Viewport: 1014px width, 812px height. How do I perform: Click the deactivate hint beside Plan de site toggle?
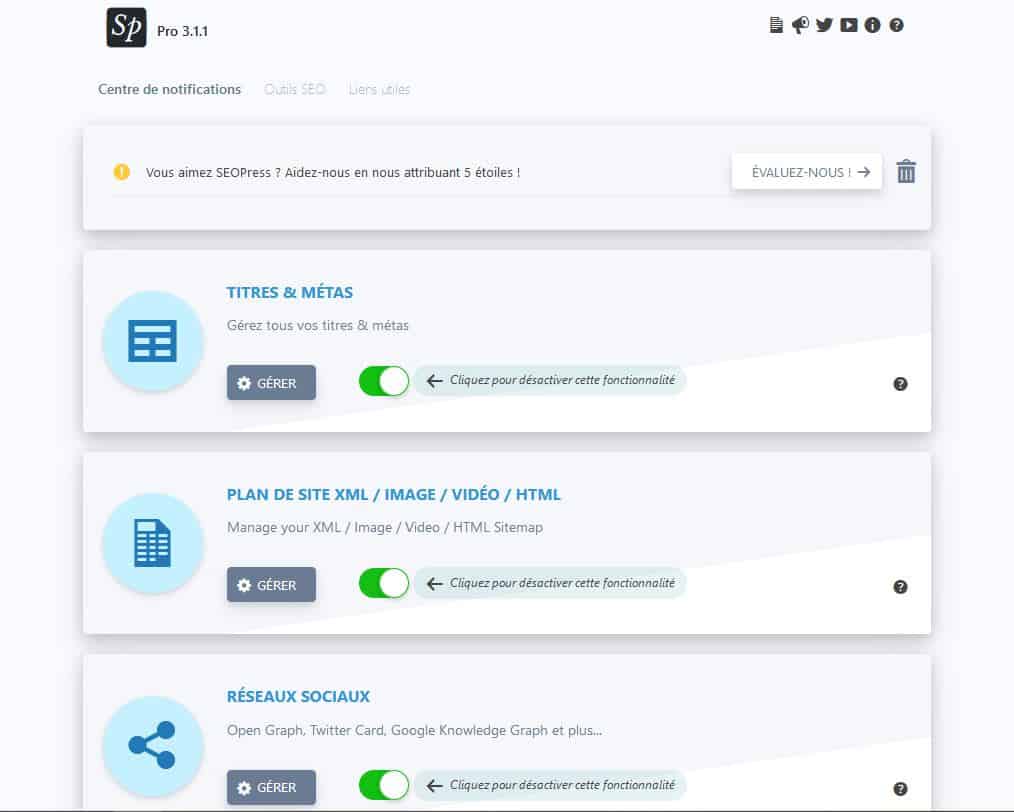[550, 582]
